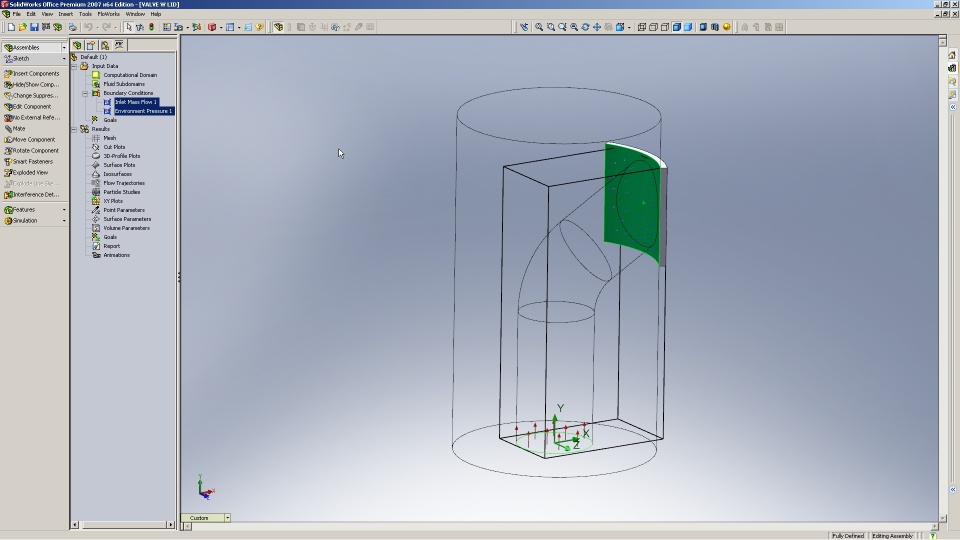Open the Sketch toolbar dropdown arrow
960x540 pixels.
tap(64, 58)
